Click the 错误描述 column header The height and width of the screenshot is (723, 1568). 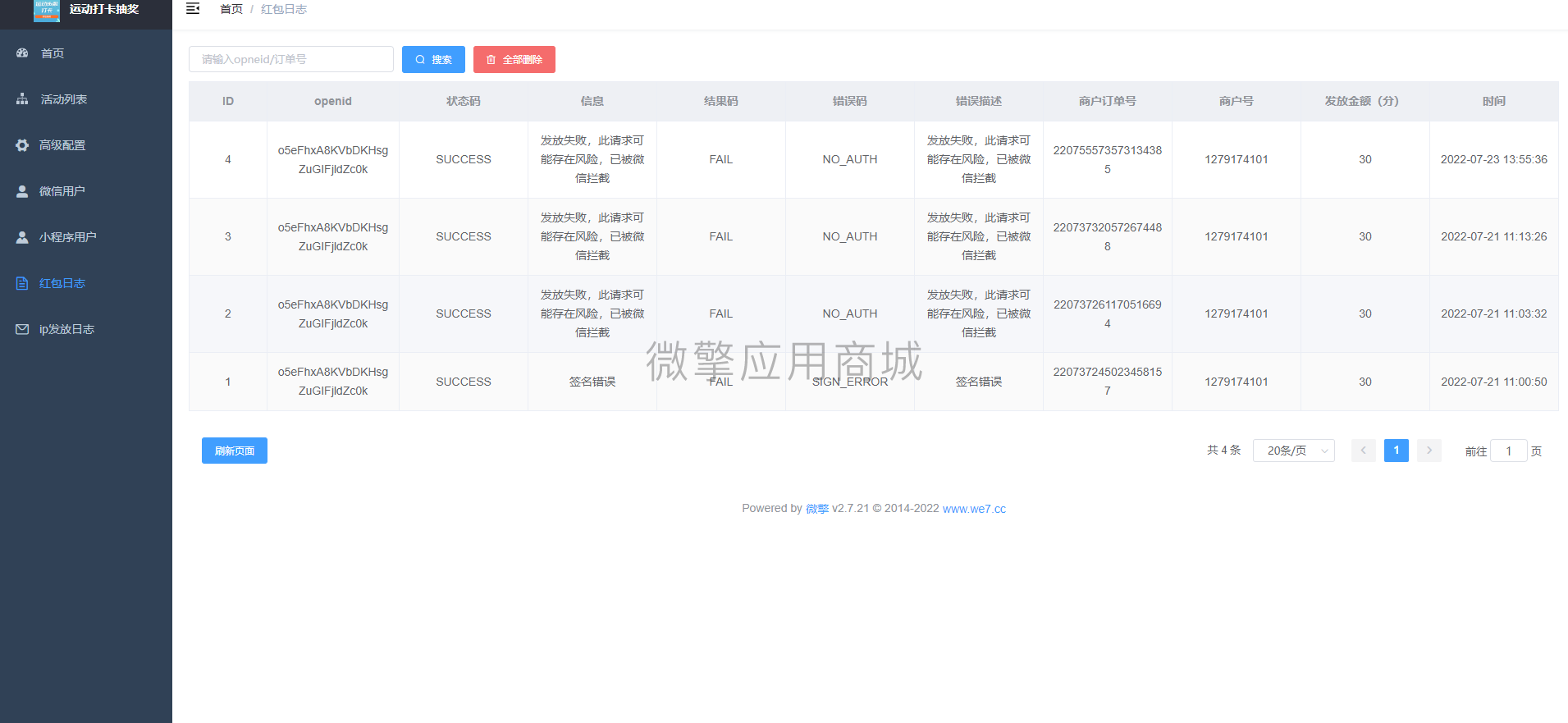pos(979,101)
